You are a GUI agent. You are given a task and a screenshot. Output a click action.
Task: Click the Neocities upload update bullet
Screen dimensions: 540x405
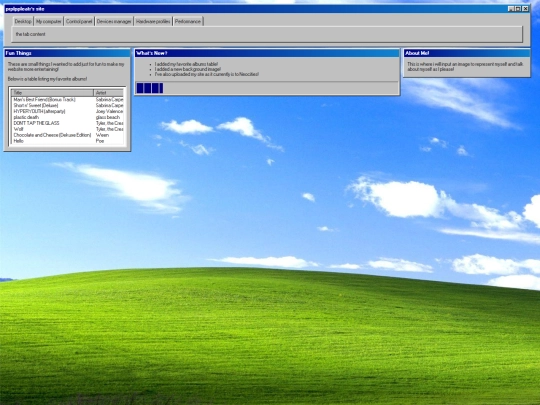207,74
